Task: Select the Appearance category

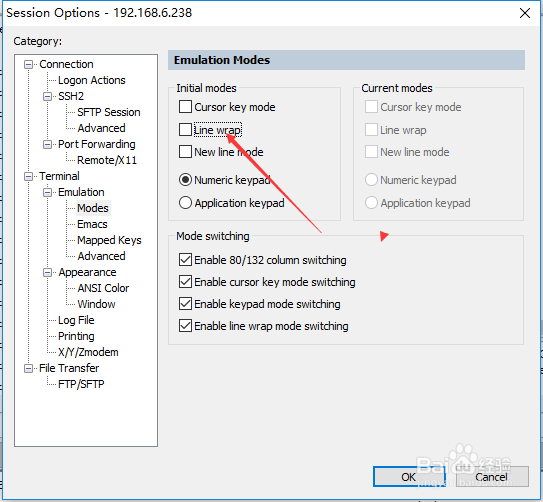Action: click(87, 272)
